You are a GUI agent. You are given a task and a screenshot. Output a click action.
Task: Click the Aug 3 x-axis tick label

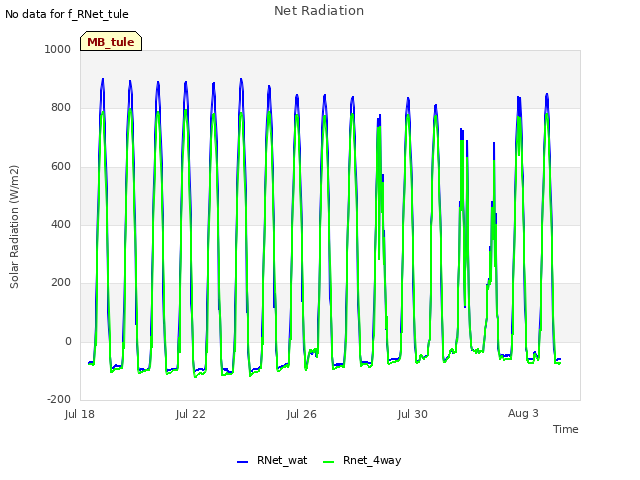(x=523, y=413)
